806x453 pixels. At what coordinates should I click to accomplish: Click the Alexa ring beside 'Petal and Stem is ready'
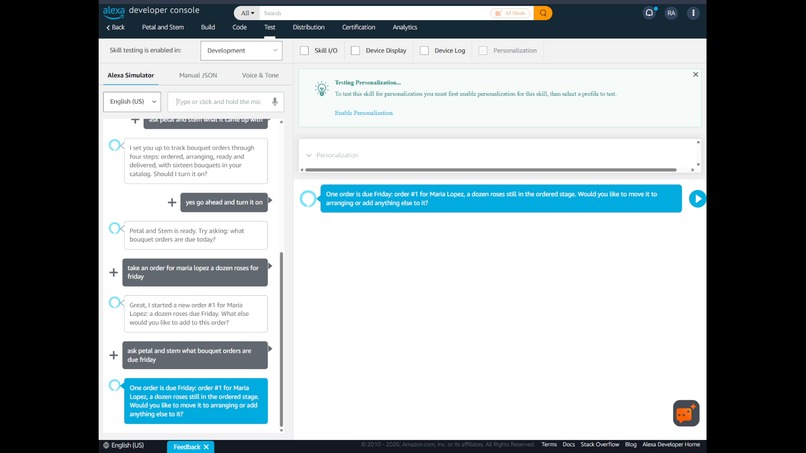pos(116,228)
